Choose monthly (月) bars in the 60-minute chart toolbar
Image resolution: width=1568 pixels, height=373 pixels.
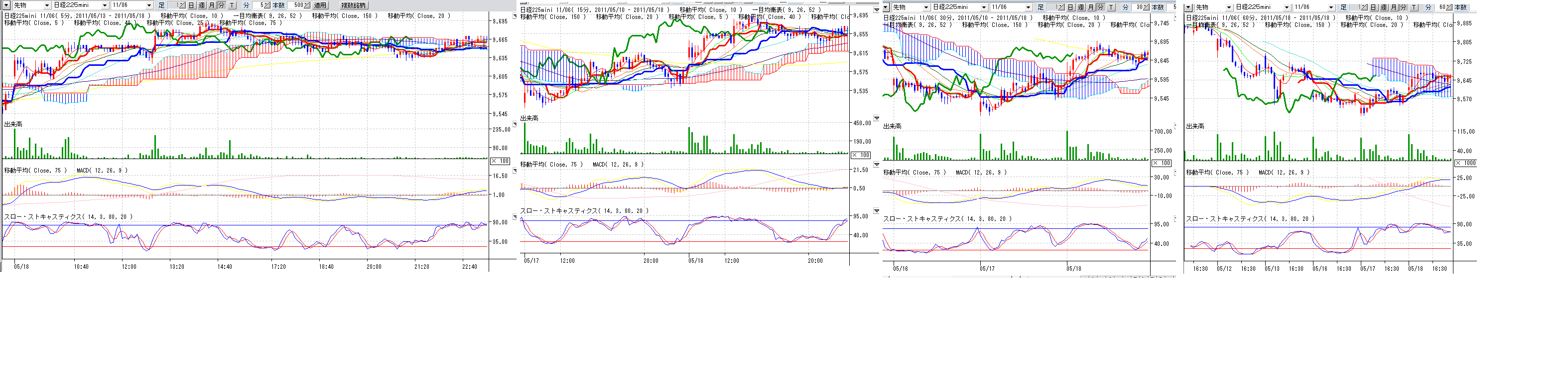click(x=1394, y=7)
